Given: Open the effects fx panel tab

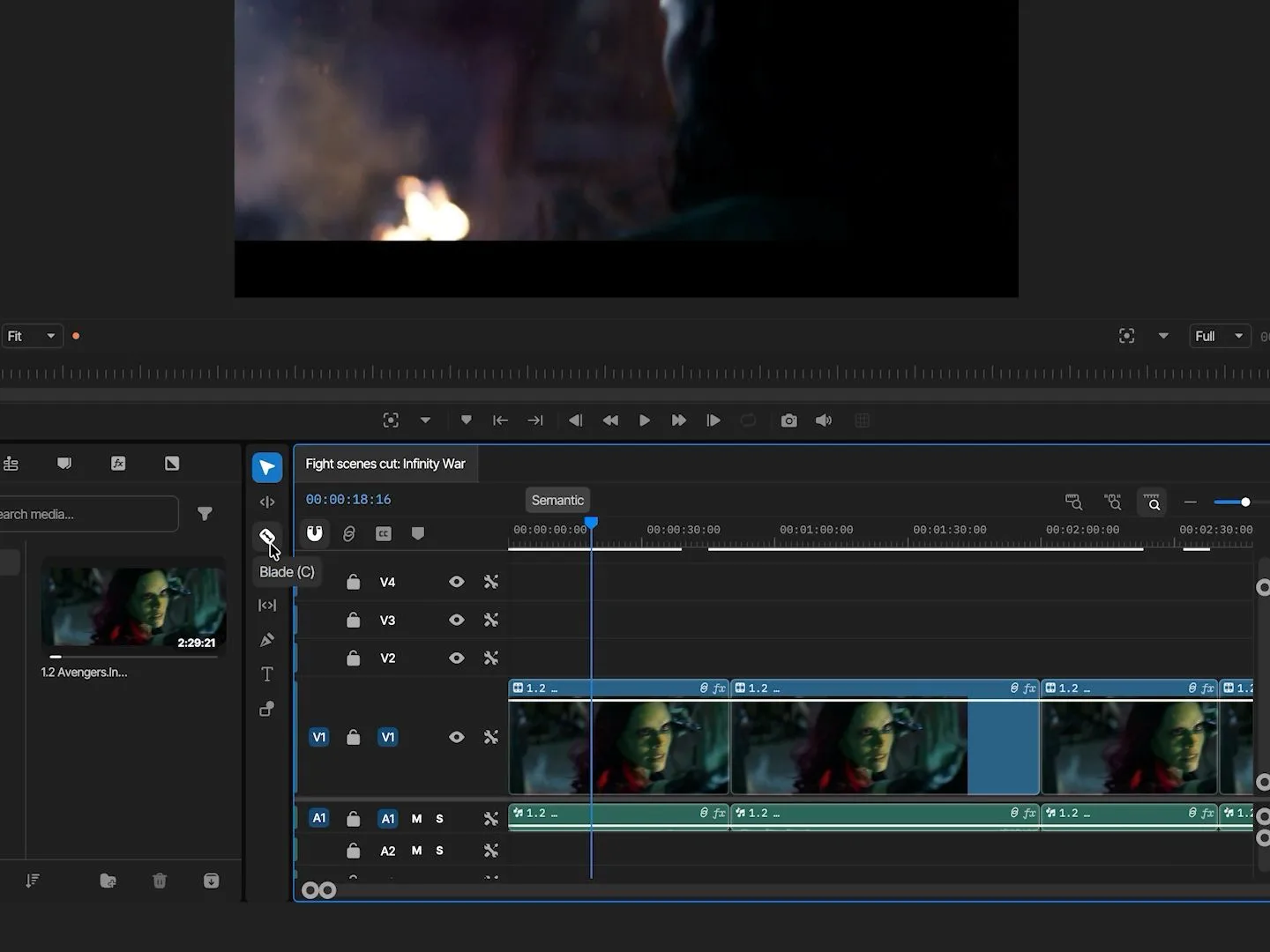Looking at the screenshot, I should coord(118,464).
